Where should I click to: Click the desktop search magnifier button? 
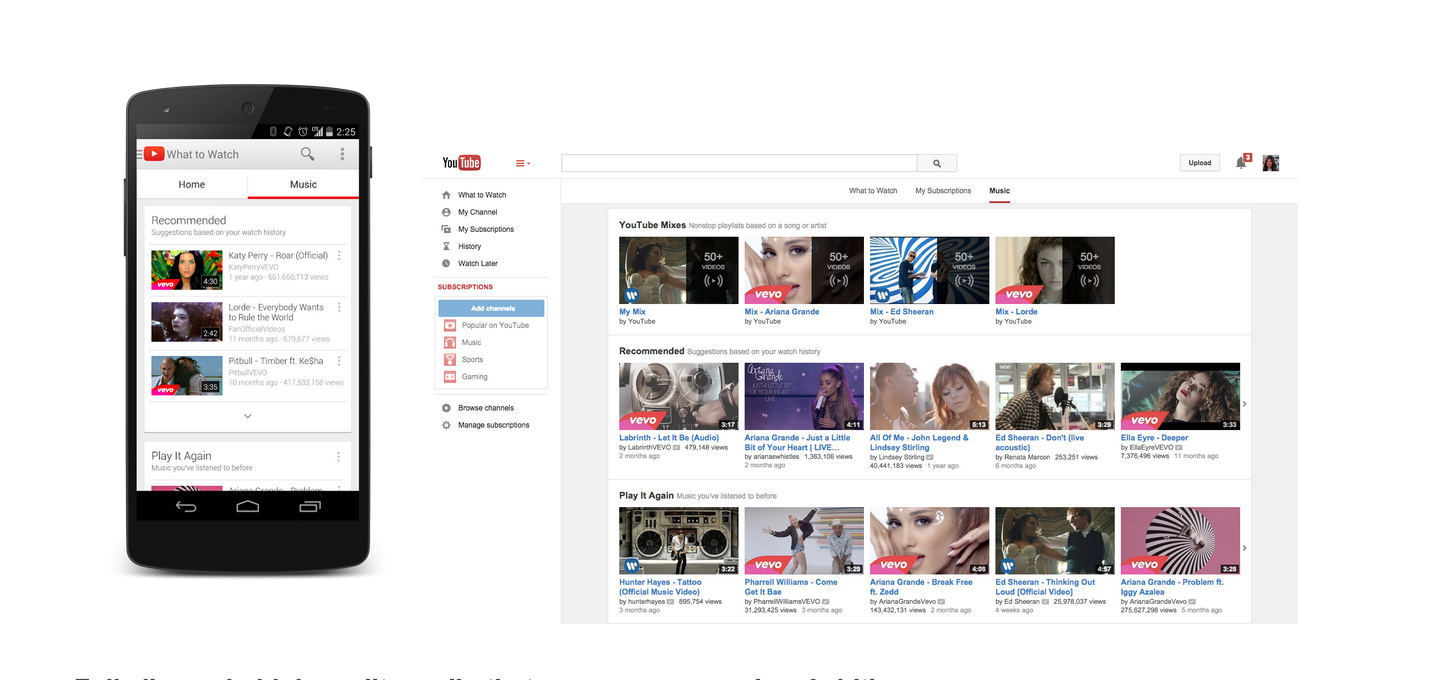coord(937,163)
